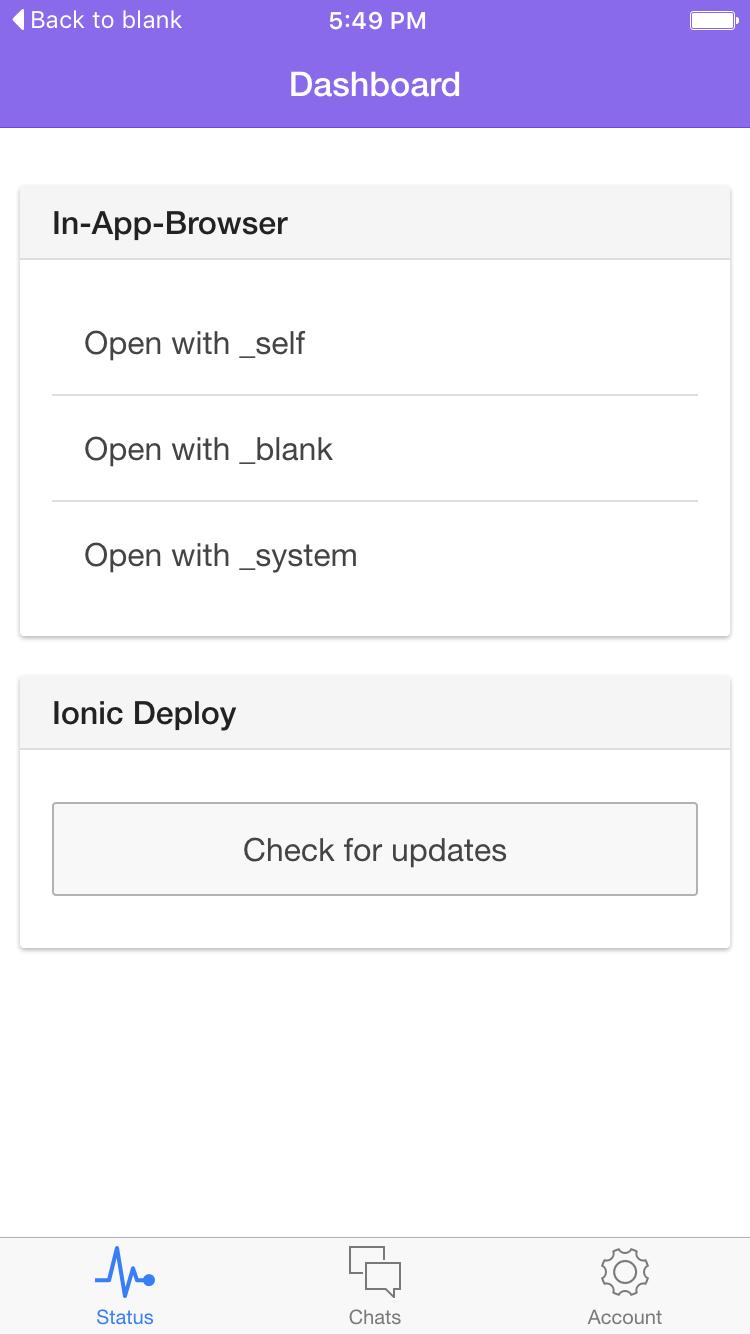
Task: Click the Status tab pulse waveform graphic
Action: point(124,1275)
